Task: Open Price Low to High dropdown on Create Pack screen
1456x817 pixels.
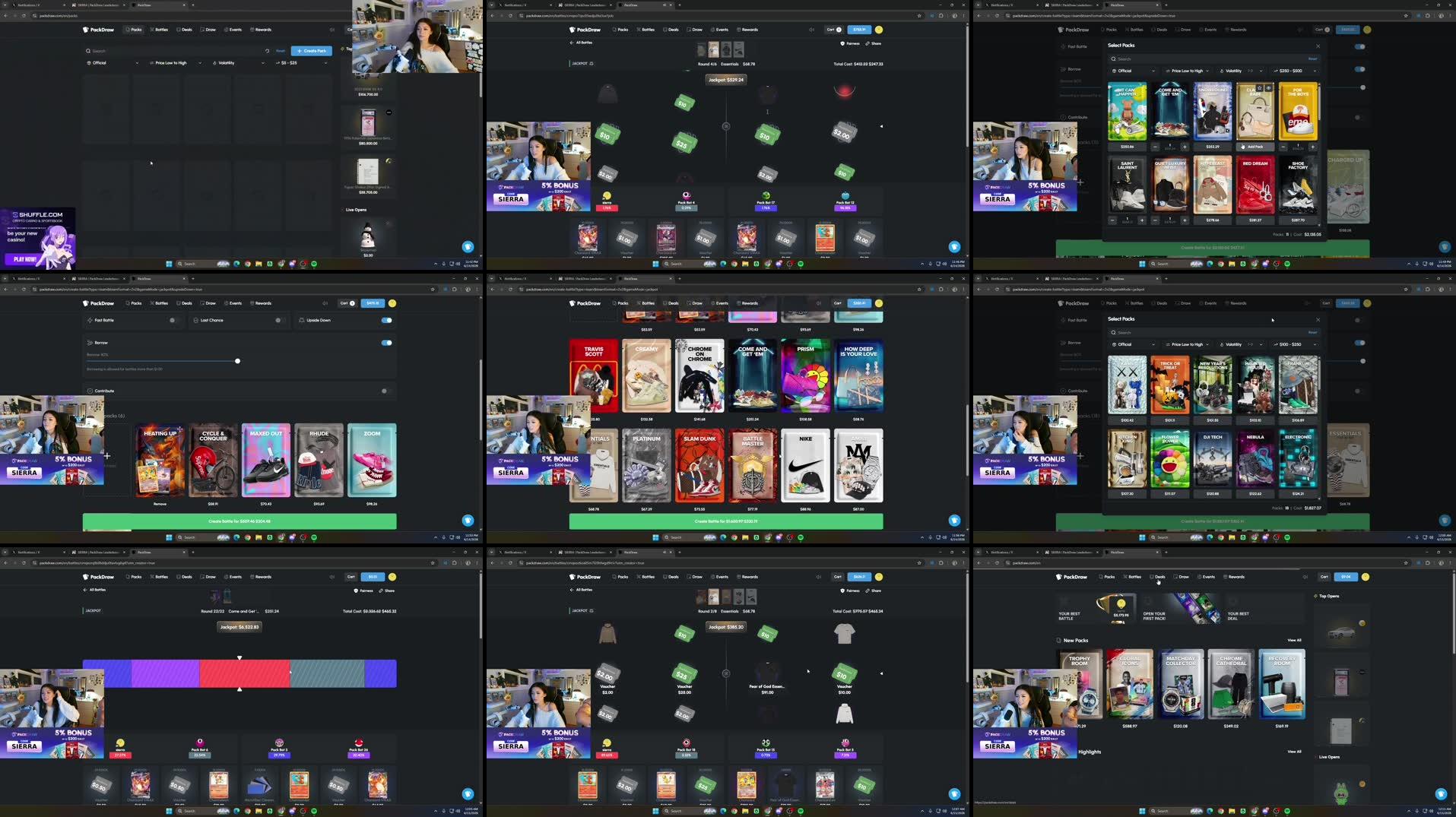Action: [x=176, y=63]
